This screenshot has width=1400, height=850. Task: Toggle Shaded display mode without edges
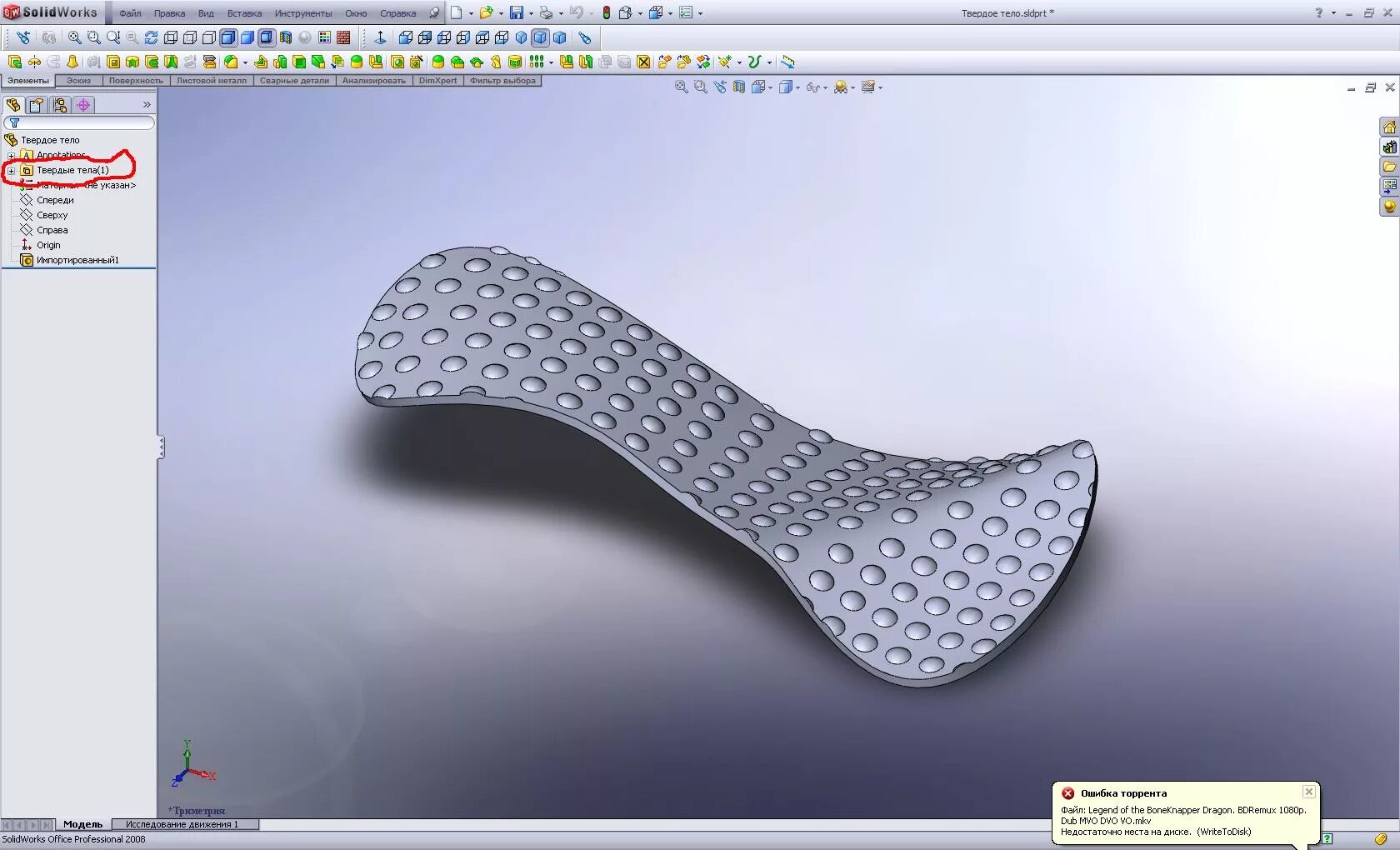point(247,37)
